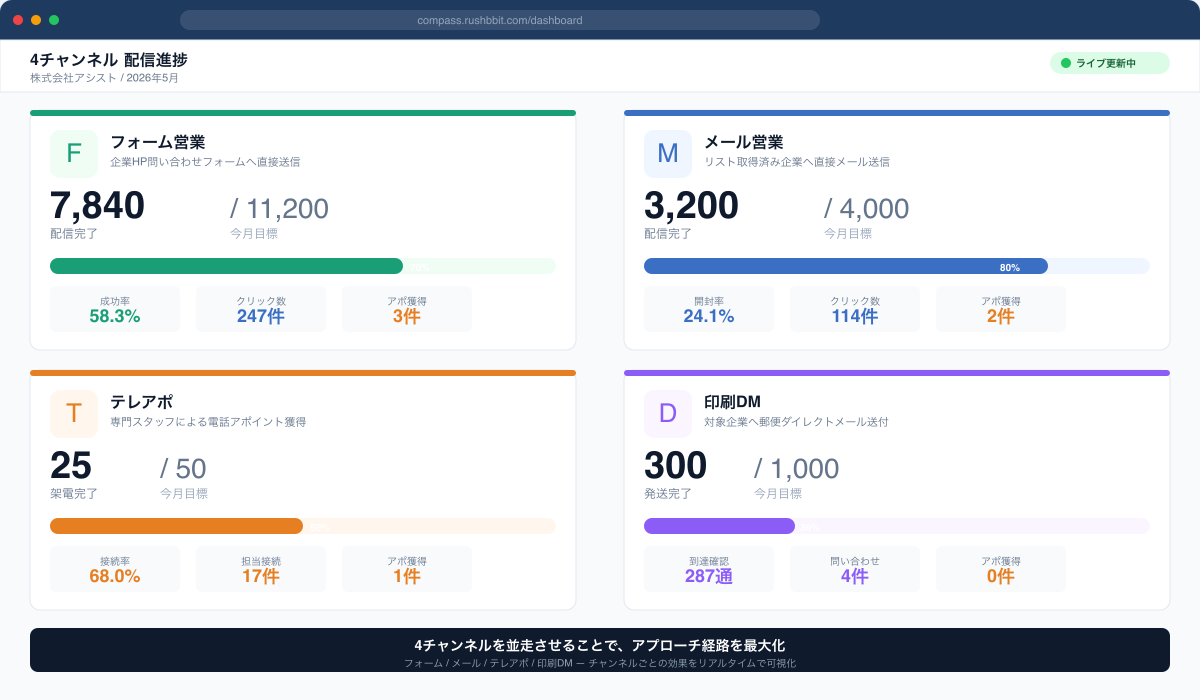Click the 247件 click count tile
This screenshot has width=1200, height=700.
[x=261, y=309]
